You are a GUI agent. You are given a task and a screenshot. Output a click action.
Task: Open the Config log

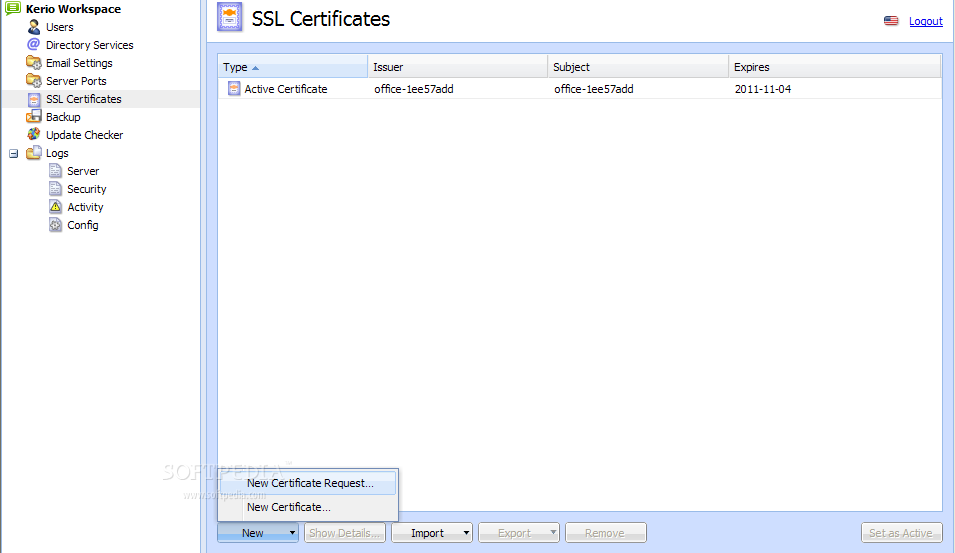coord(83,225)
